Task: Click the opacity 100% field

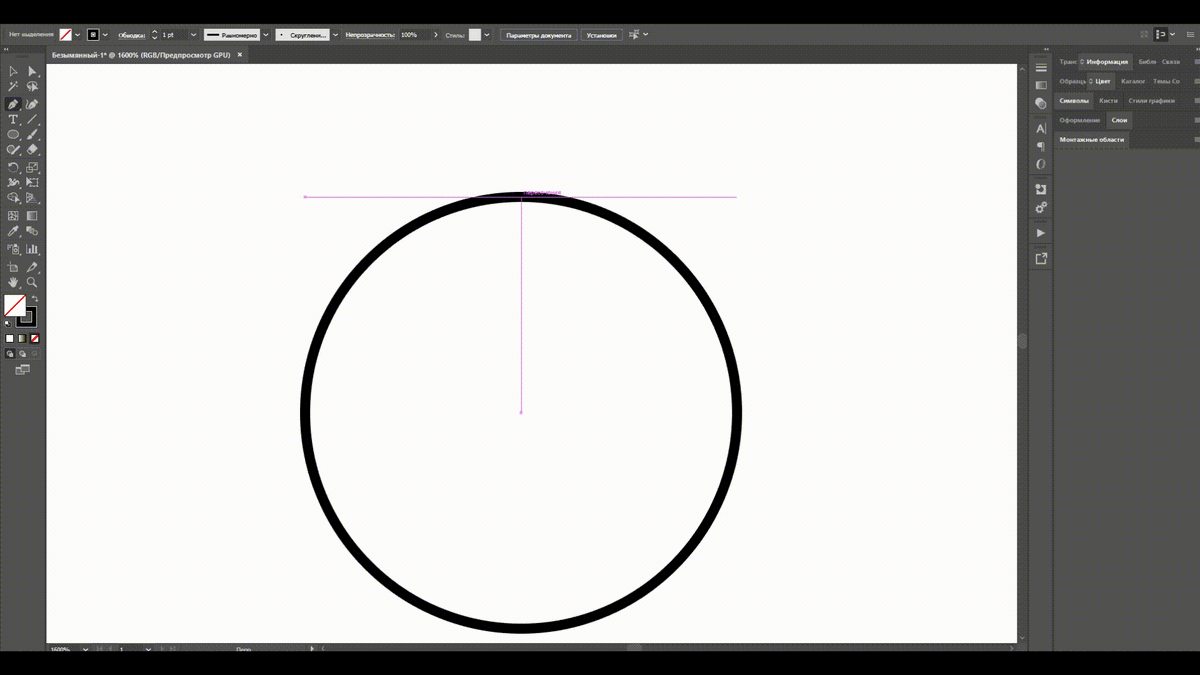Action: tap(413, 35)
